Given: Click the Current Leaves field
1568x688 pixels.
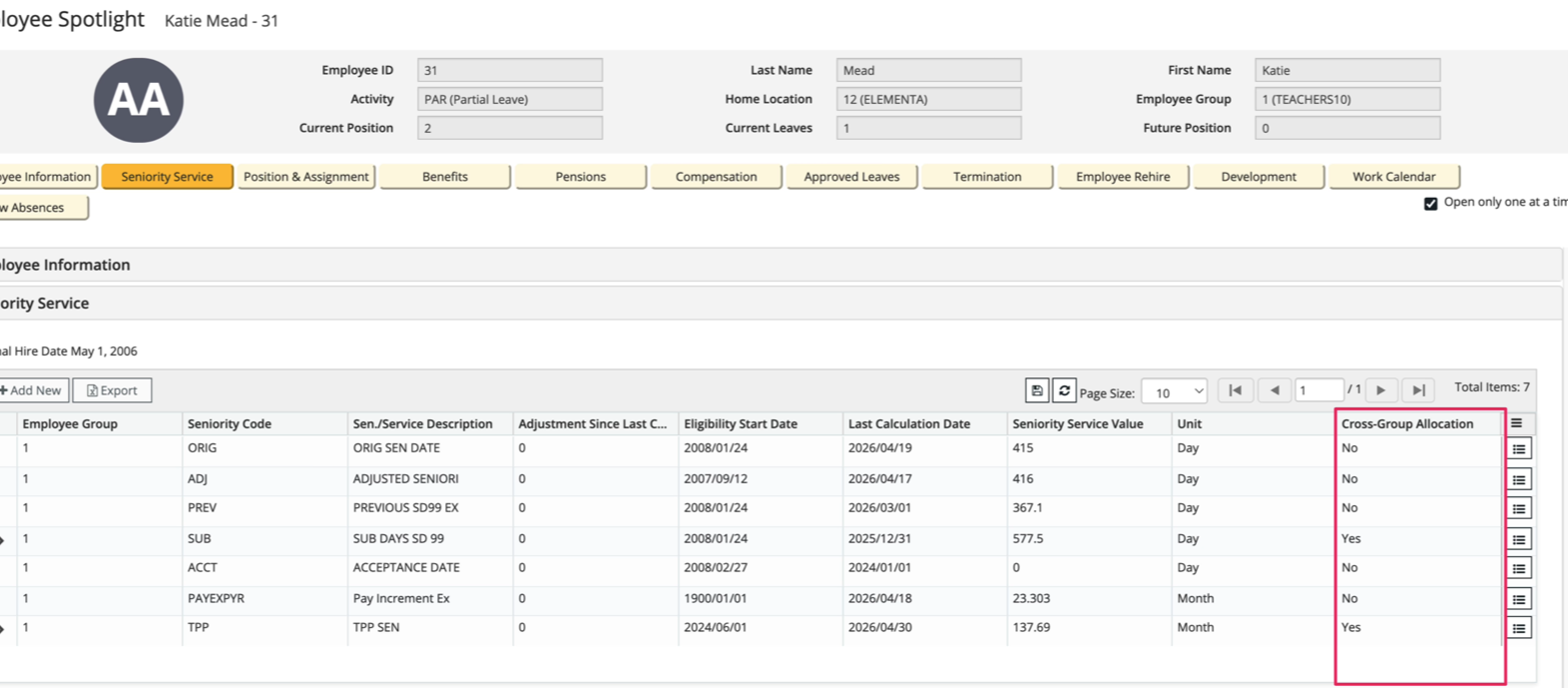Looking at the screenshot, I should pyautogui.click(x=928, y=128).
